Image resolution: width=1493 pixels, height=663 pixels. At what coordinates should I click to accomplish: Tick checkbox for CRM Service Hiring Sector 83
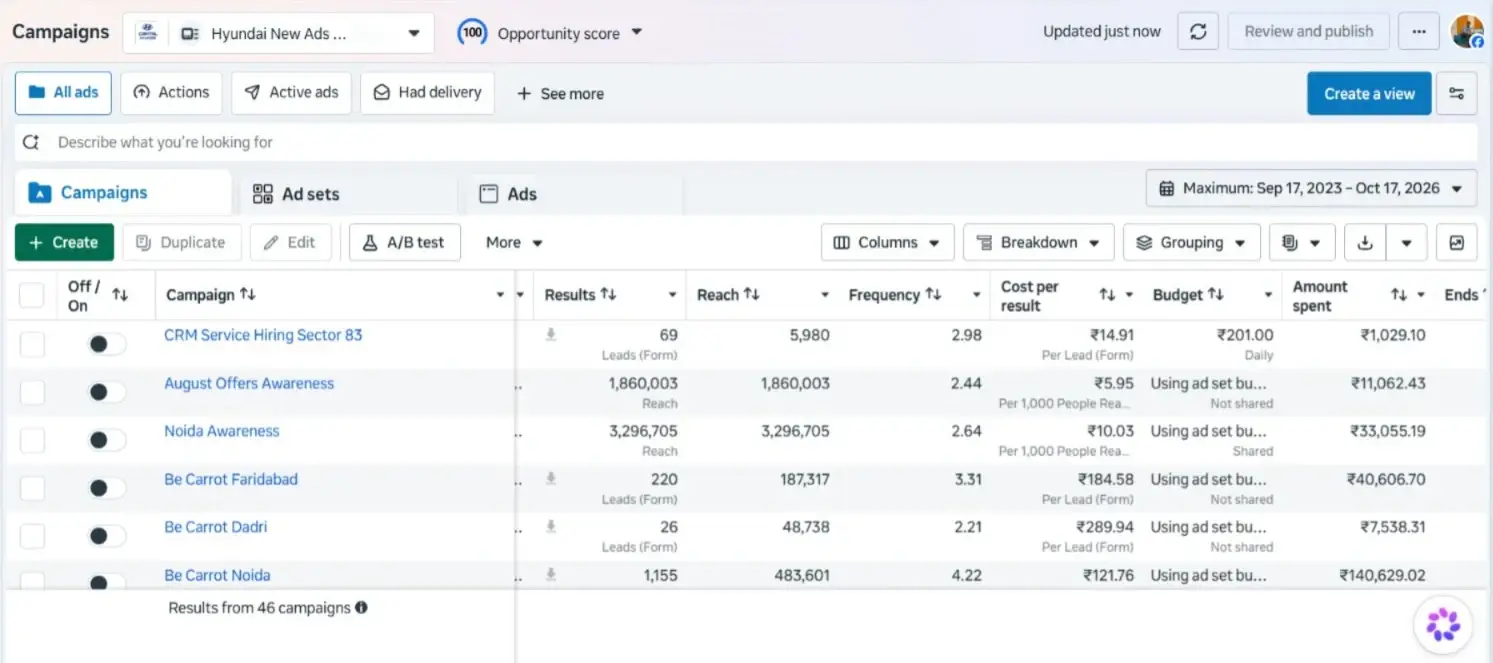(32, 344)
